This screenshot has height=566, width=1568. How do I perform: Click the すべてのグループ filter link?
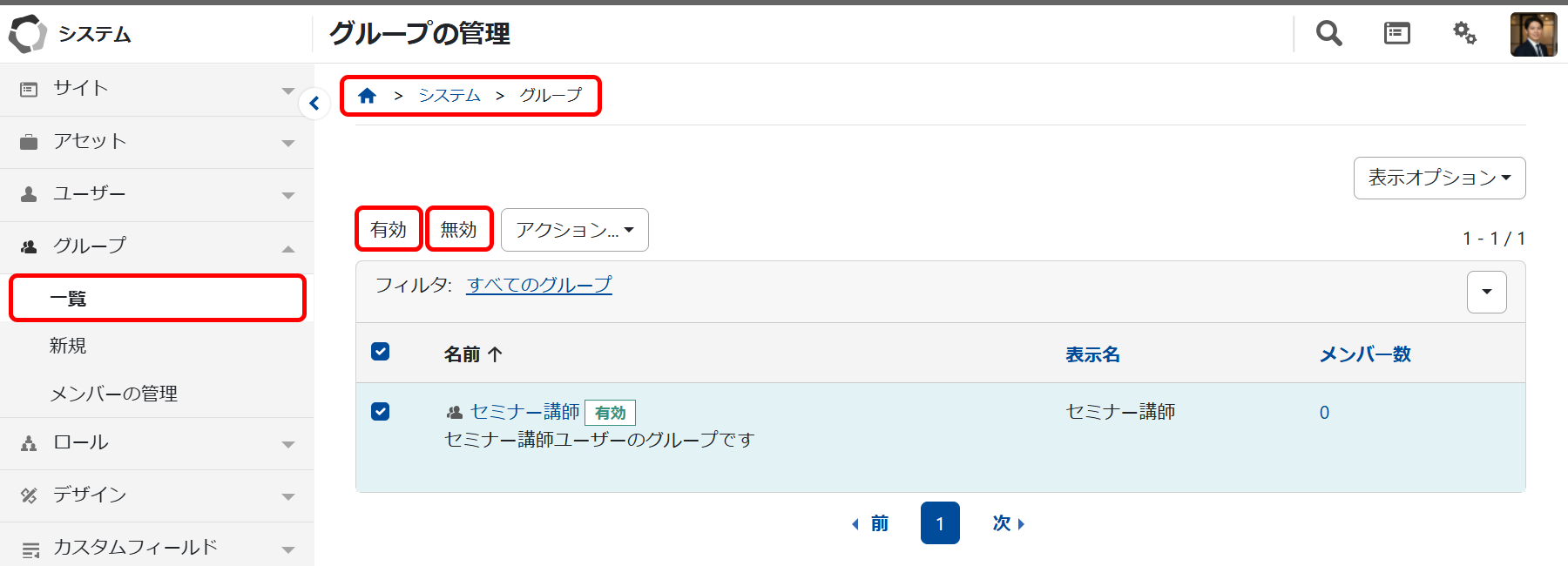click(539, 285)
